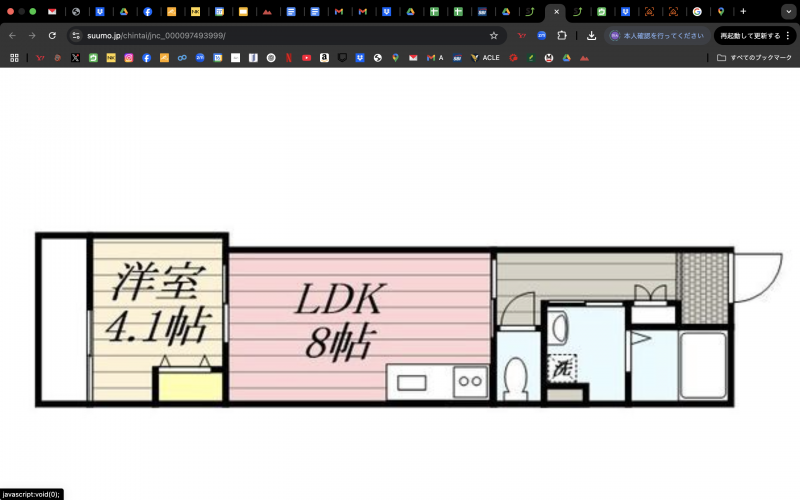Screen dimensions: 800x500
Task: Click the apps grid icon in bookmarks bar
Action: coord(14,58)
